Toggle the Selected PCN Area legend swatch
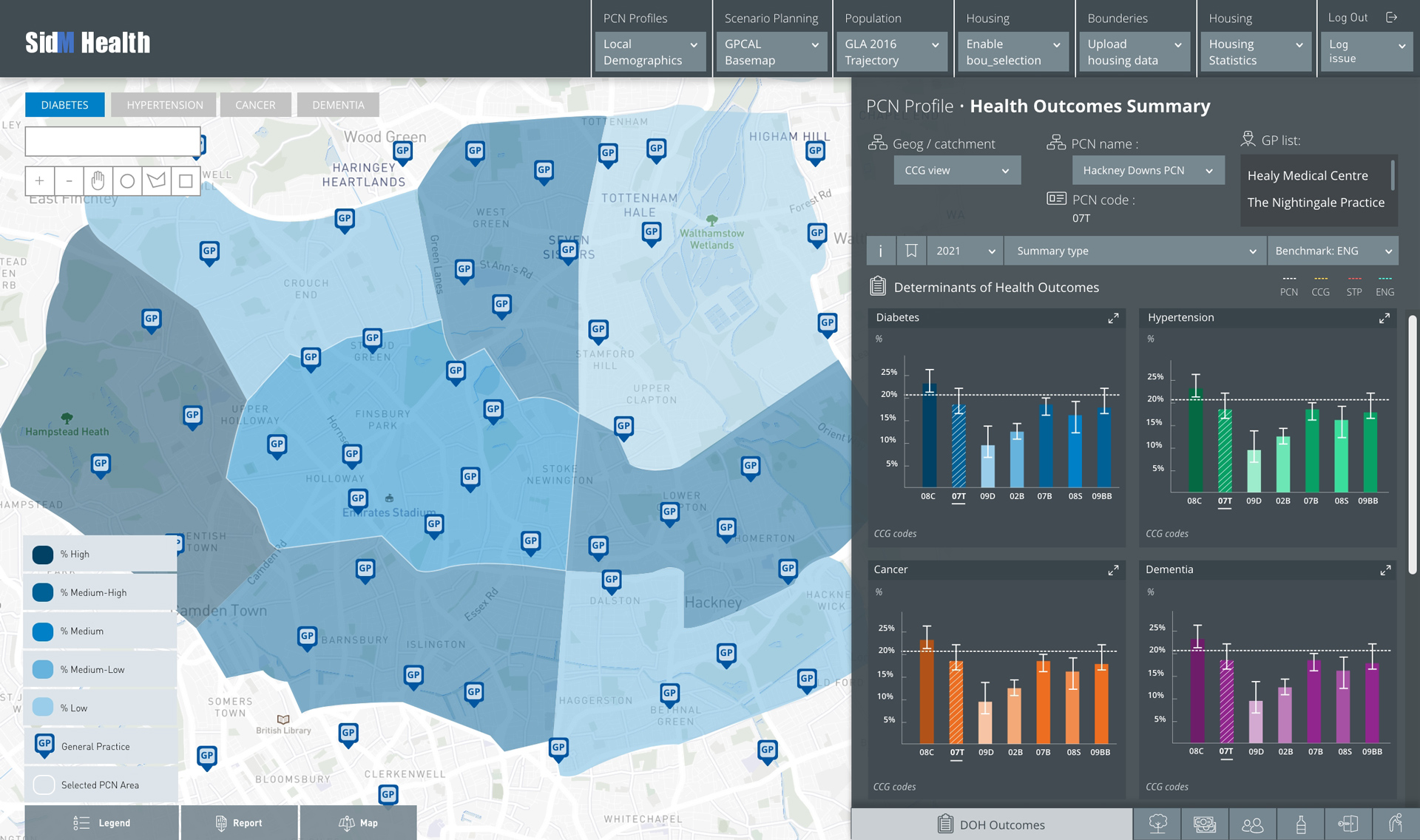 [x=44, y=785]
